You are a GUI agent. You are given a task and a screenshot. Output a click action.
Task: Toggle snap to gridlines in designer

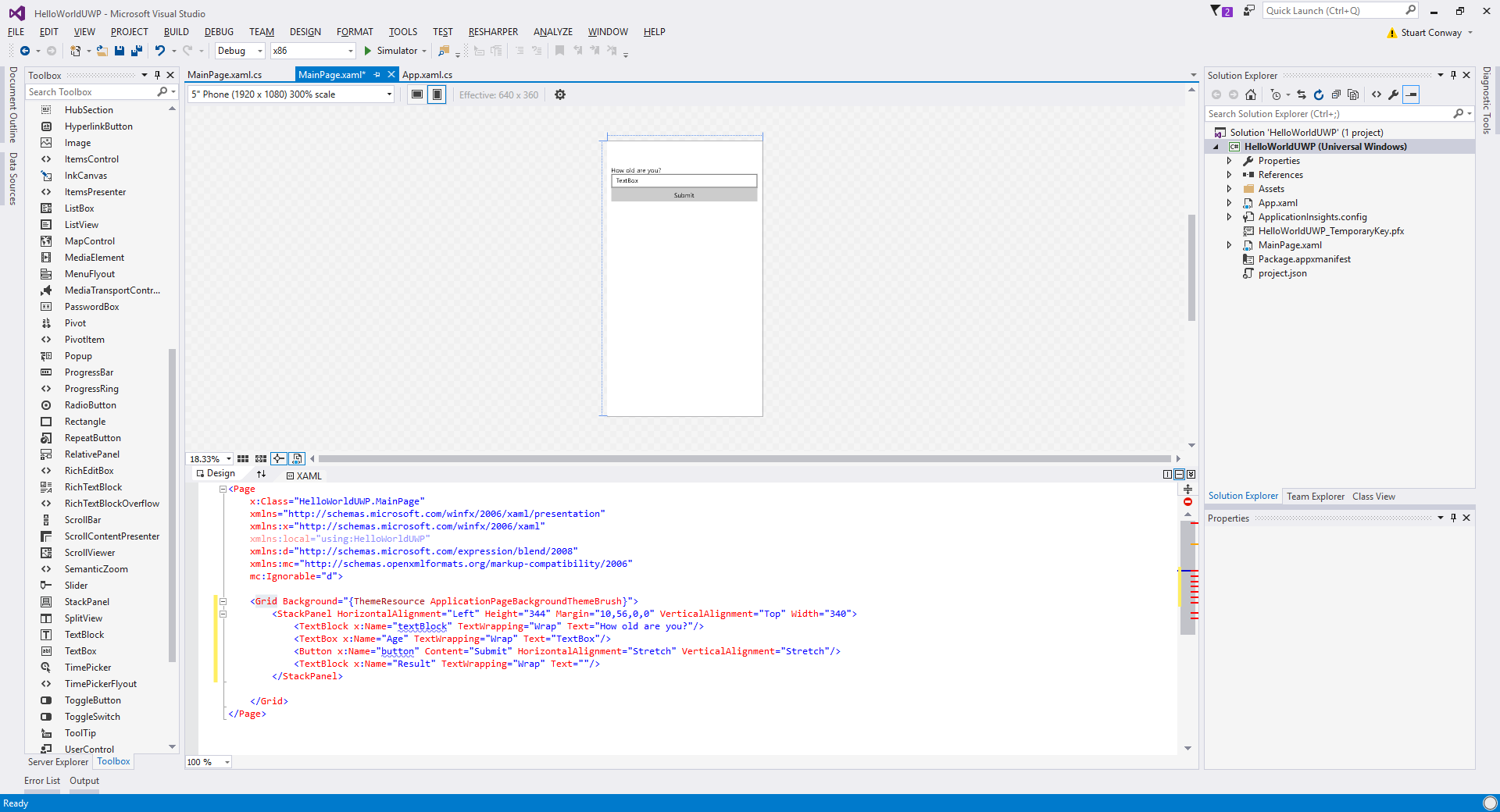point(261,458)
